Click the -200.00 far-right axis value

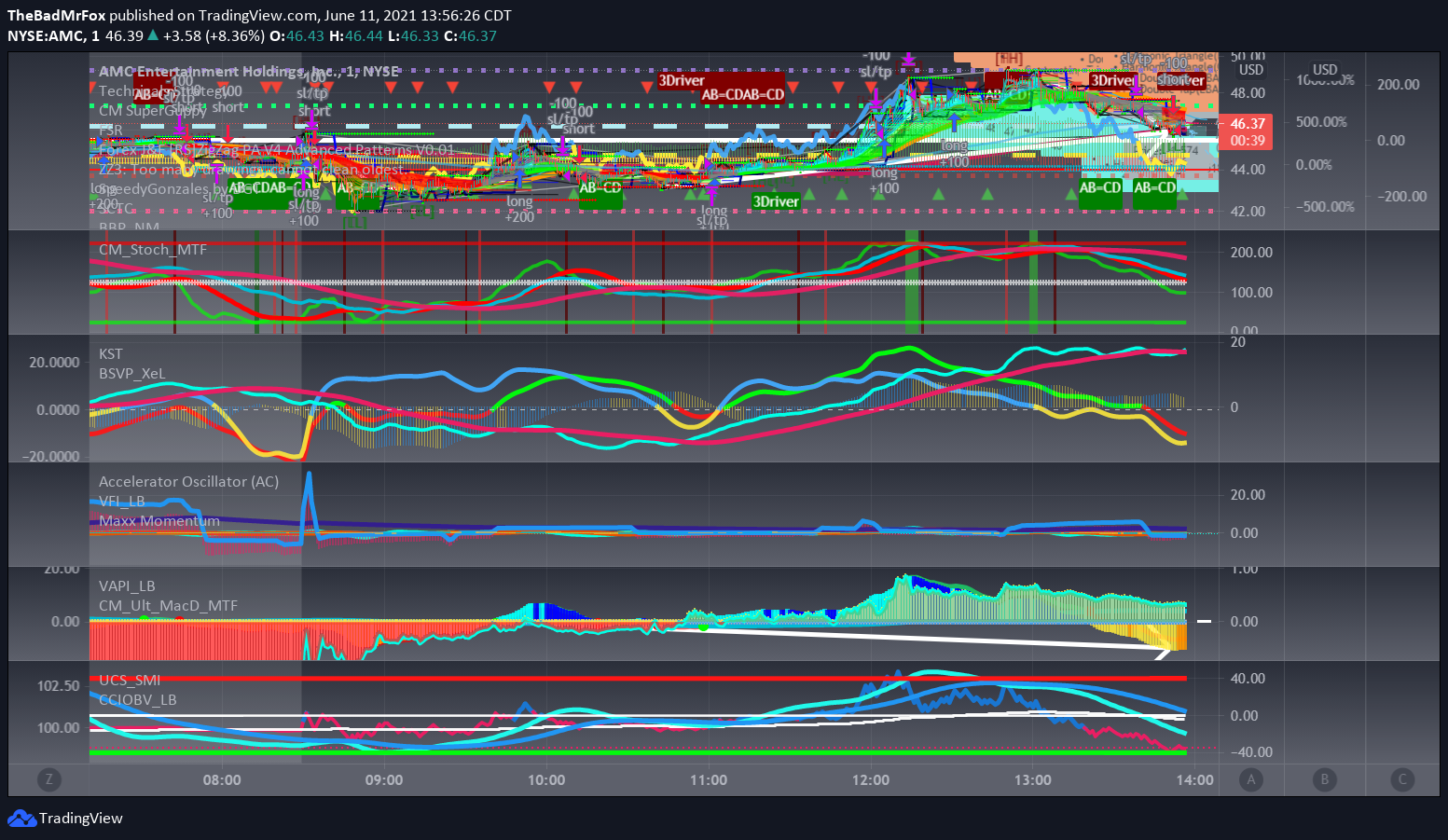[x=1402, y=196]
